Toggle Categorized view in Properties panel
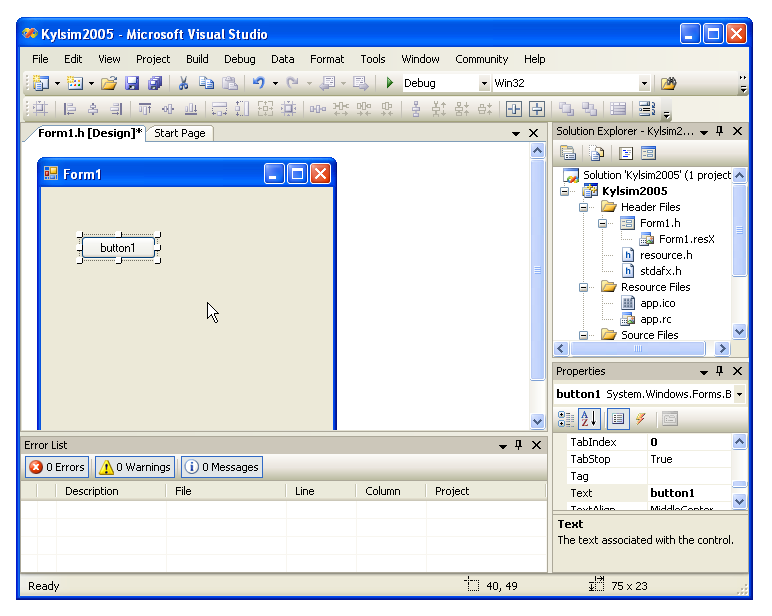The image size is (772, 616). (566, 419)
